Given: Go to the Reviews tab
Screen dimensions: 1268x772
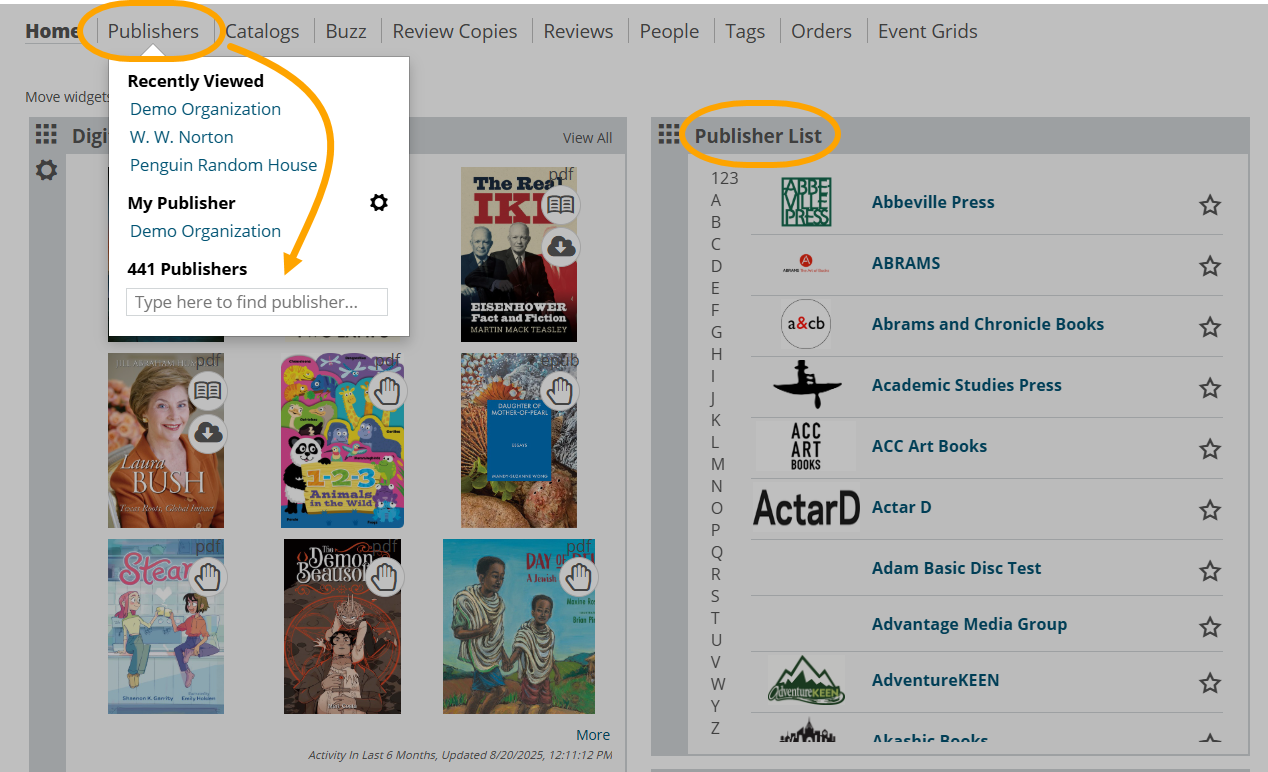Looking at the screenshot, I should pyautogui.click(x=578, y=31).
